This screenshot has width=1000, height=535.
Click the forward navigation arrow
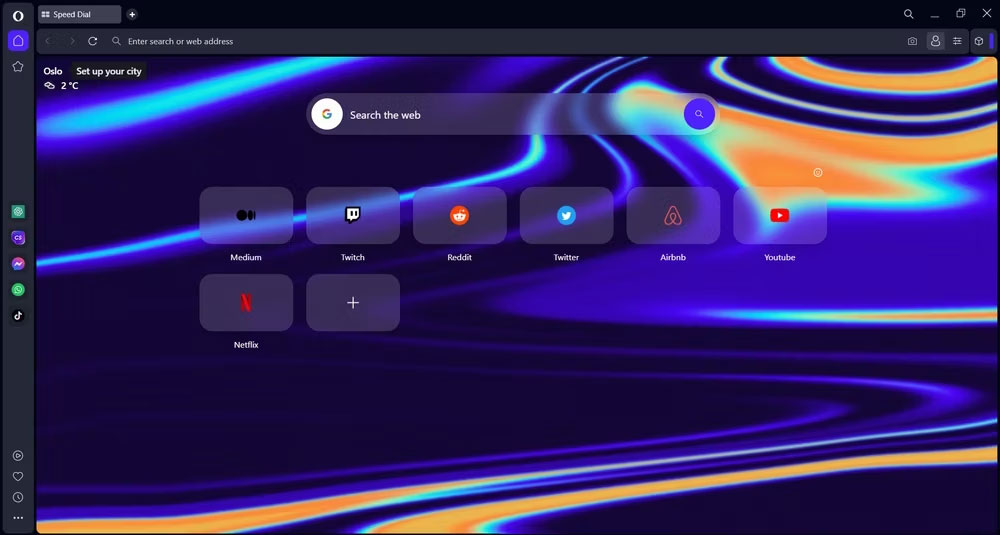coord(71,41)
